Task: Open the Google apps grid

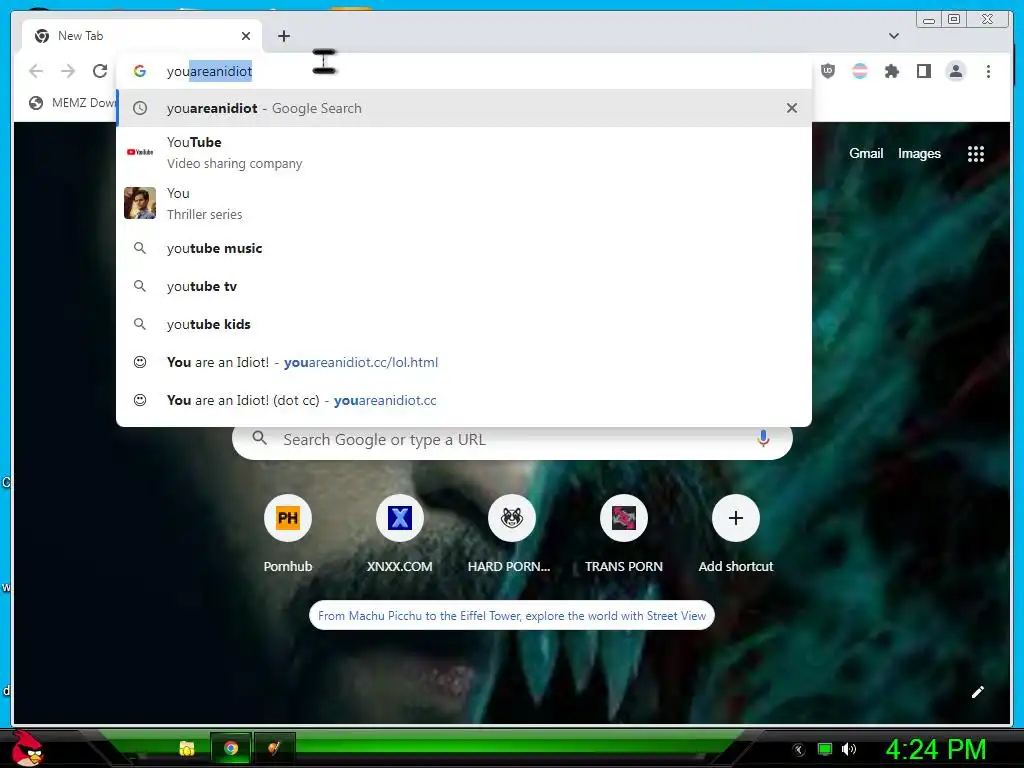Action: tap(976, 154)
